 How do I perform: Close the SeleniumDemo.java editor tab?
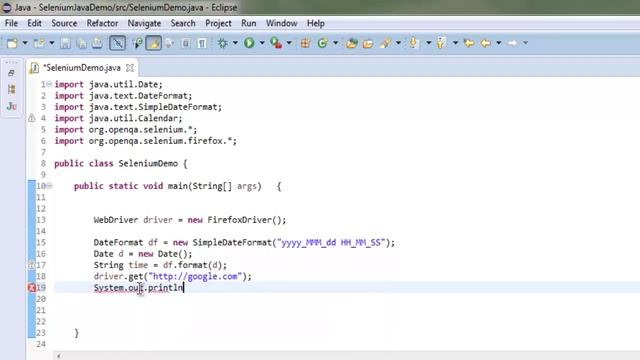tap(130, 68)
